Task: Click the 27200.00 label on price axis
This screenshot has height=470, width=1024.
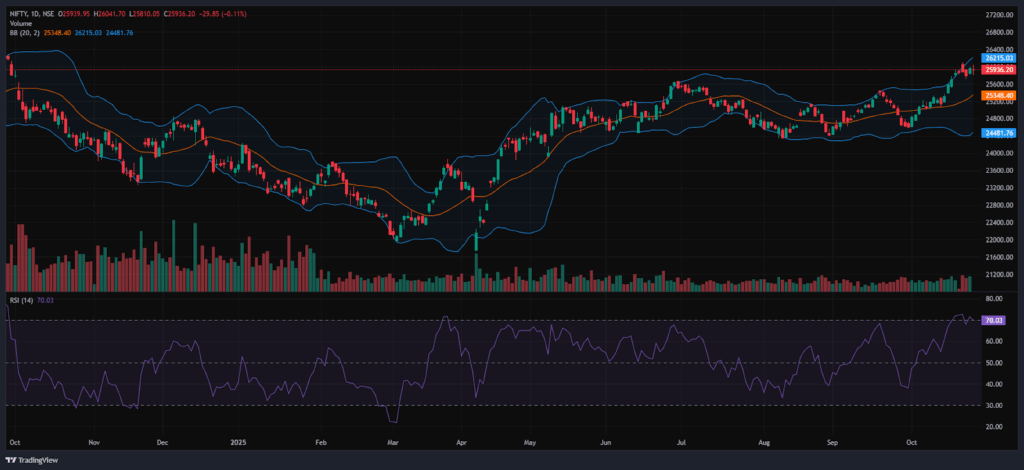Action: pos(999,16)
